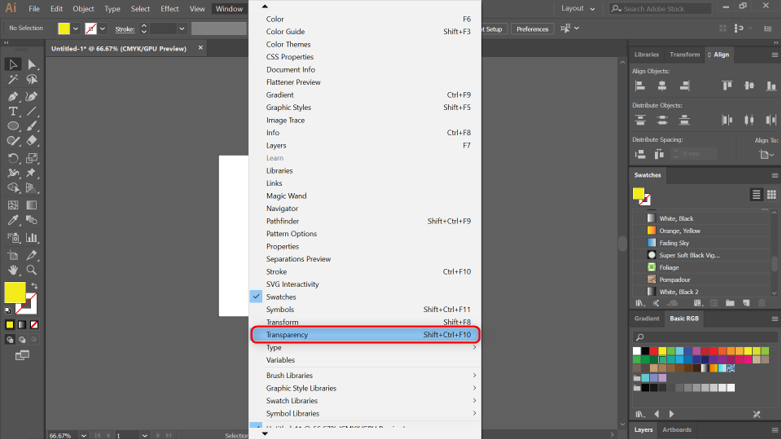Open Swatch Libraries menu icon in Swatches panel
The height and width of the screenshot is (439, 781).
pyautogui.click(x=640, y=303)
